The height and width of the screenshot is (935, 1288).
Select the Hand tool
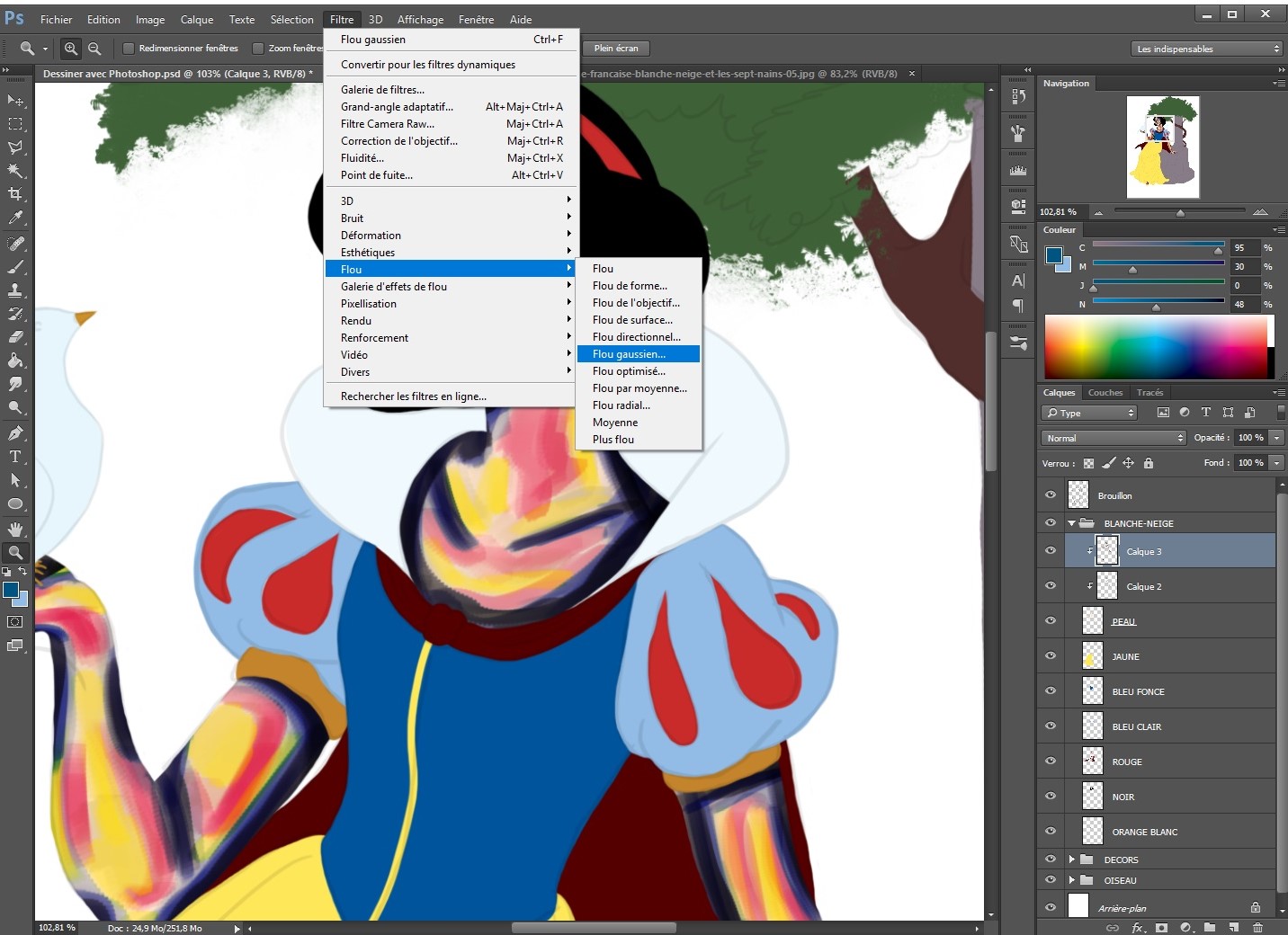click(15, 529)
